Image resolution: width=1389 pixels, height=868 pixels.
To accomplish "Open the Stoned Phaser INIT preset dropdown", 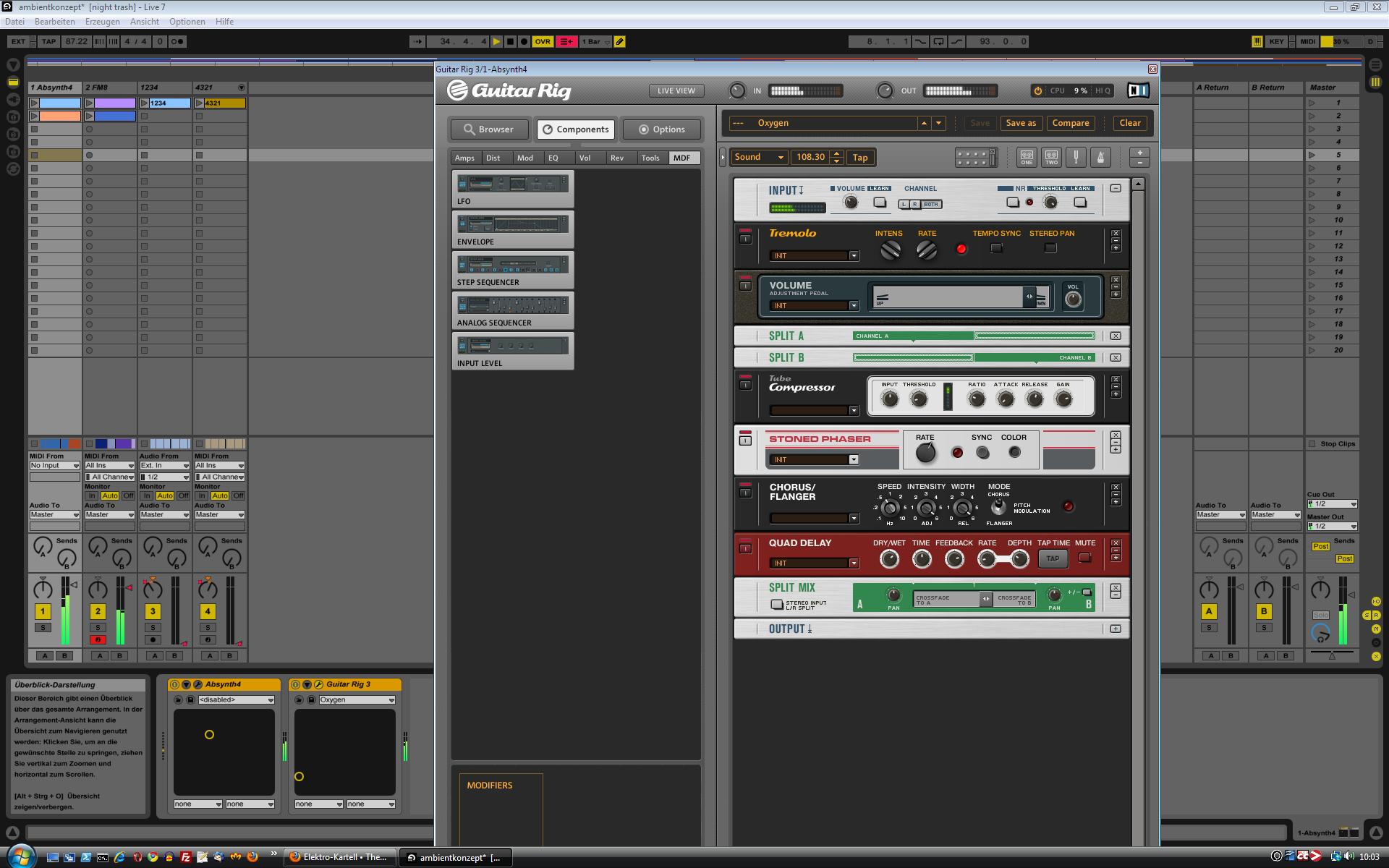I will [x=854, y=460].
